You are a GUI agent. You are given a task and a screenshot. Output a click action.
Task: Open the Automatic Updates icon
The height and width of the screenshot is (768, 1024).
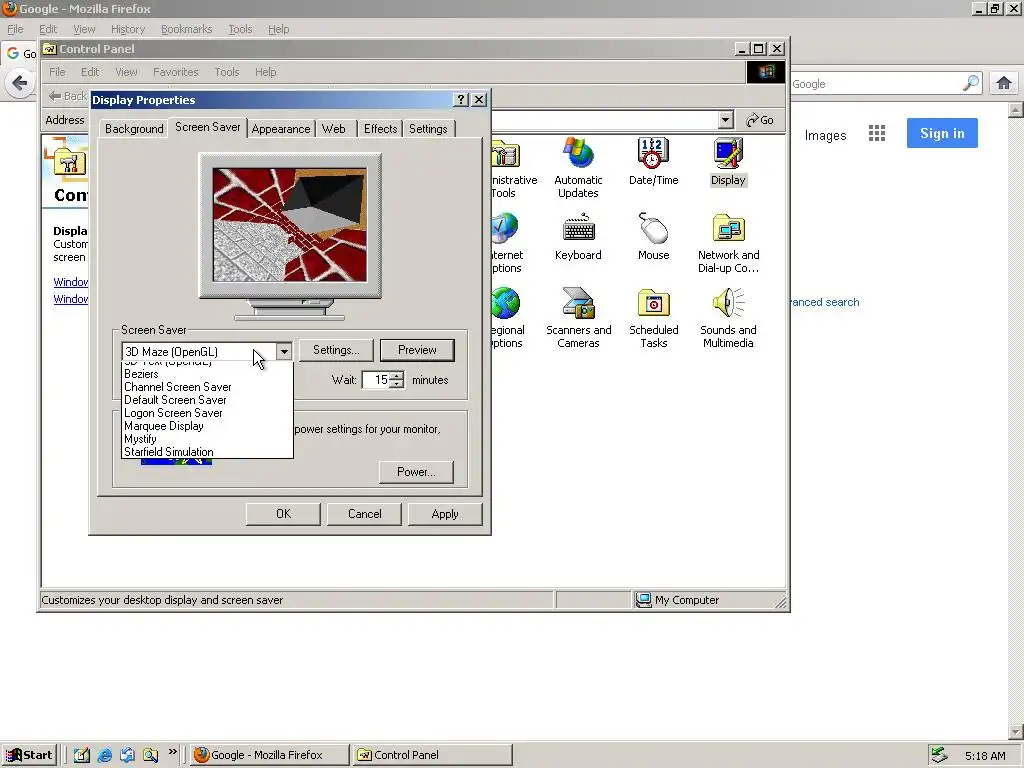click(578, 167)
